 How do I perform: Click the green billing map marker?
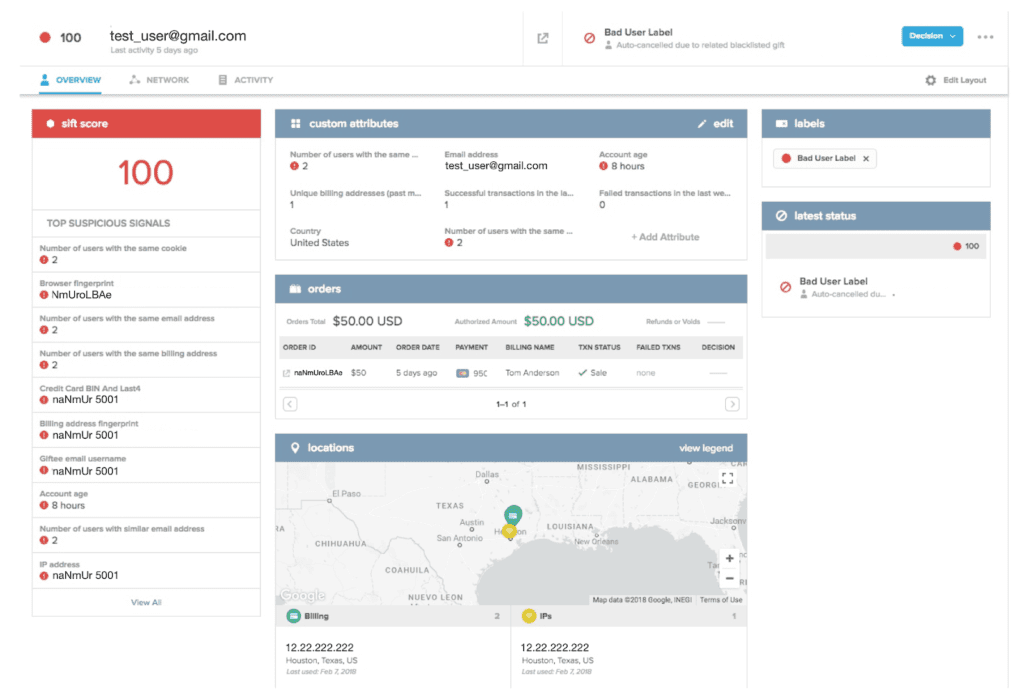(513, 515)
